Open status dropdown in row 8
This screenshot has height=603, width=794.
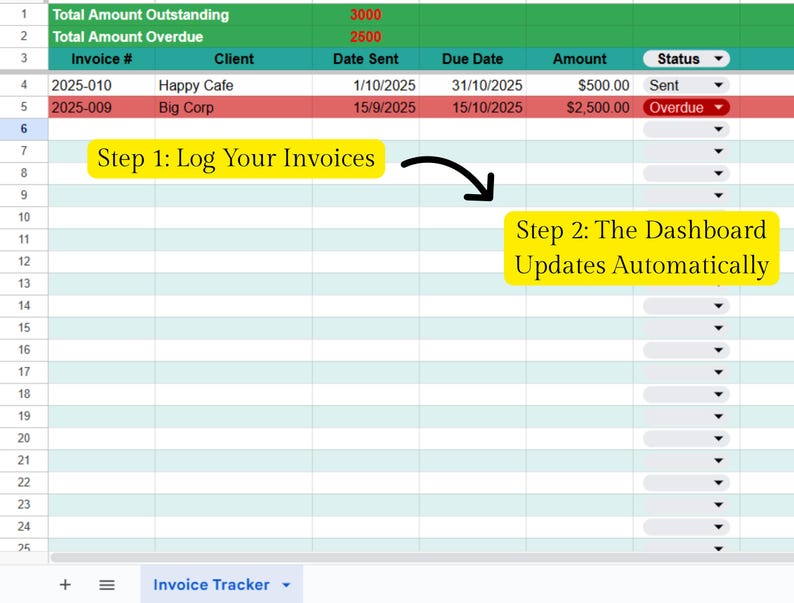click(x=686, y=173)
